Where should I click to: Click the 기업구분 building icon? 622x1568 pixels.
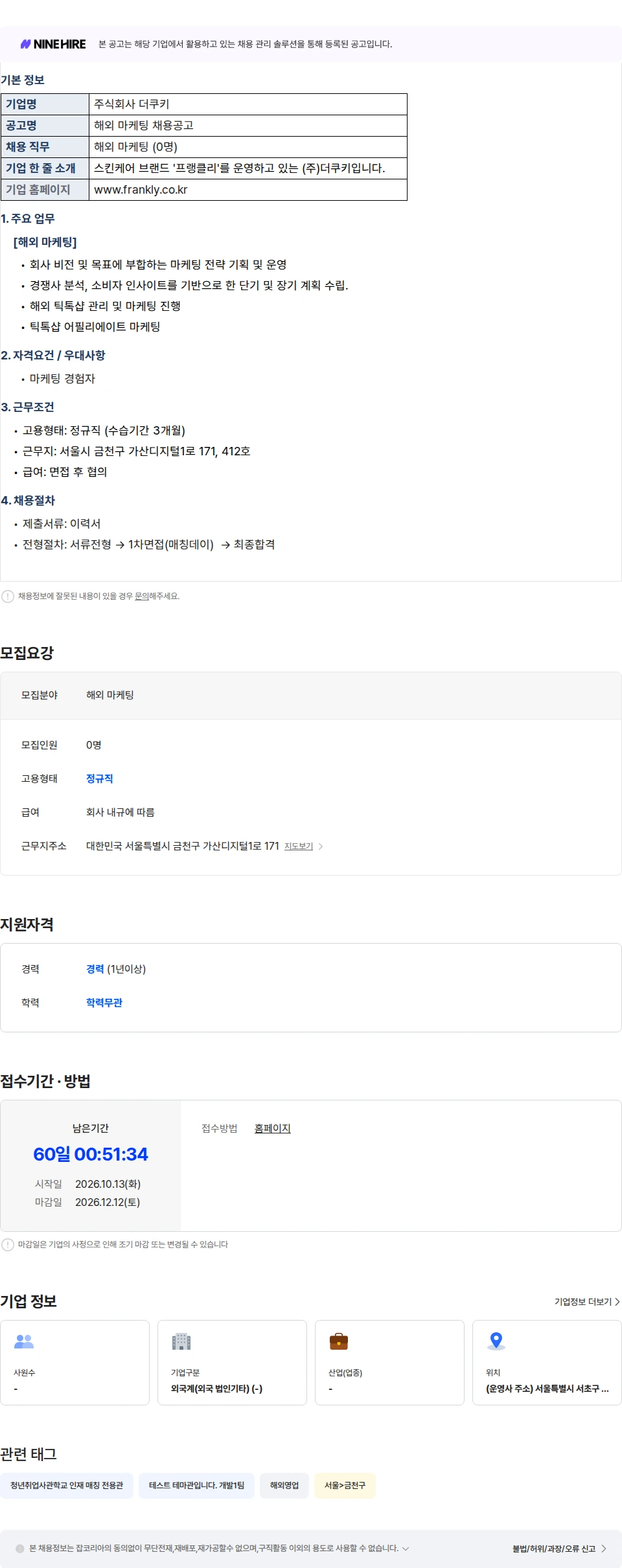(x=181, y=1341)
